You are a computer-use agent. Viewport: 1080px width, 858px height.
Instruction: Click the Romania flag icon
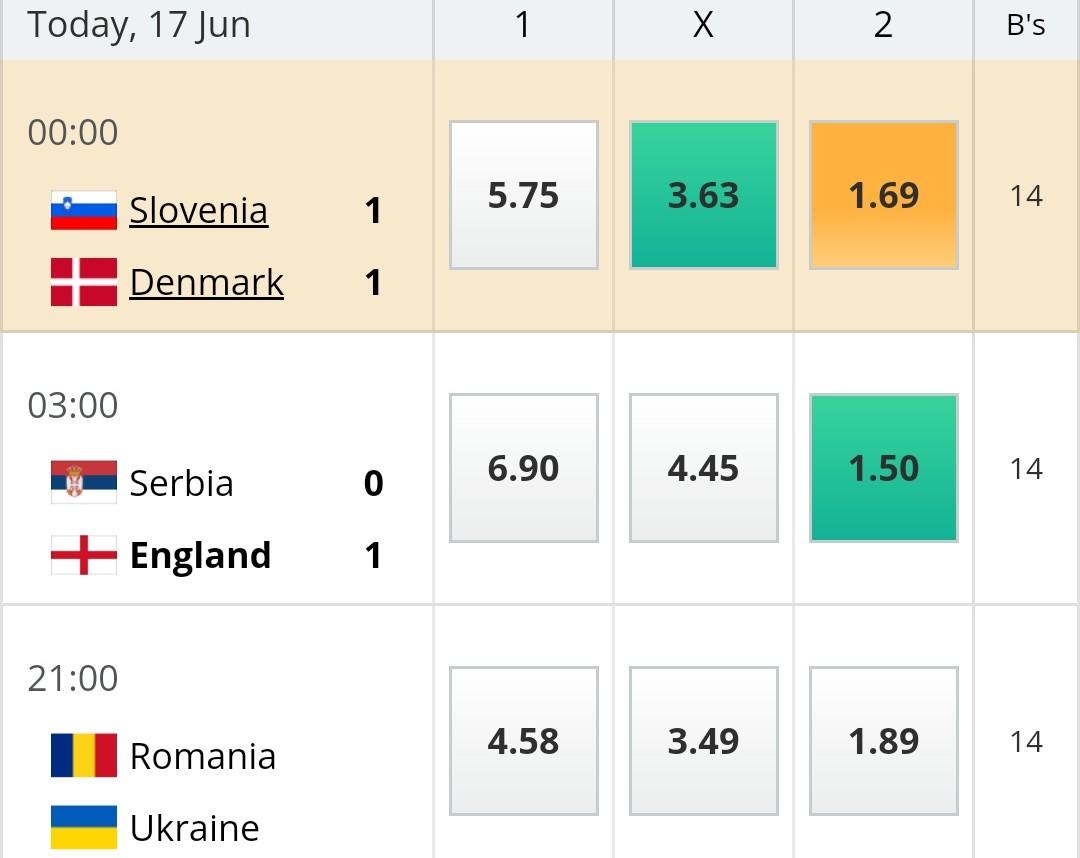84,755
